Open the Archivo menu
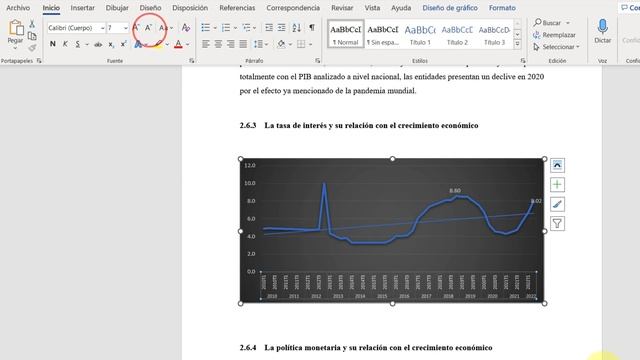Viewport: 640px width, 360px height. (18, 8)
